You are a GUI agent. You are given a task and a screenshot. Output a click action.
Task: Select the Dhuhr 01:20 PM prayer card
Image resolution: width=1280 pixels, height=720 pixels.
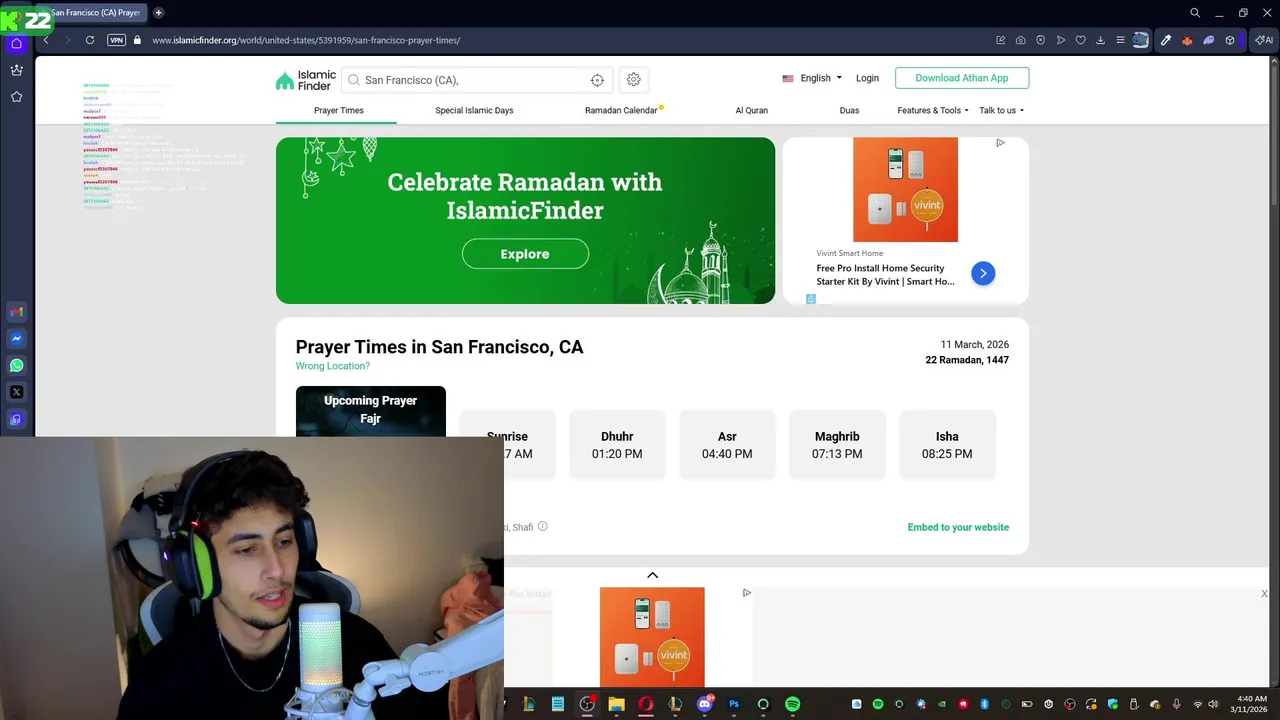[x=617, y=445]
